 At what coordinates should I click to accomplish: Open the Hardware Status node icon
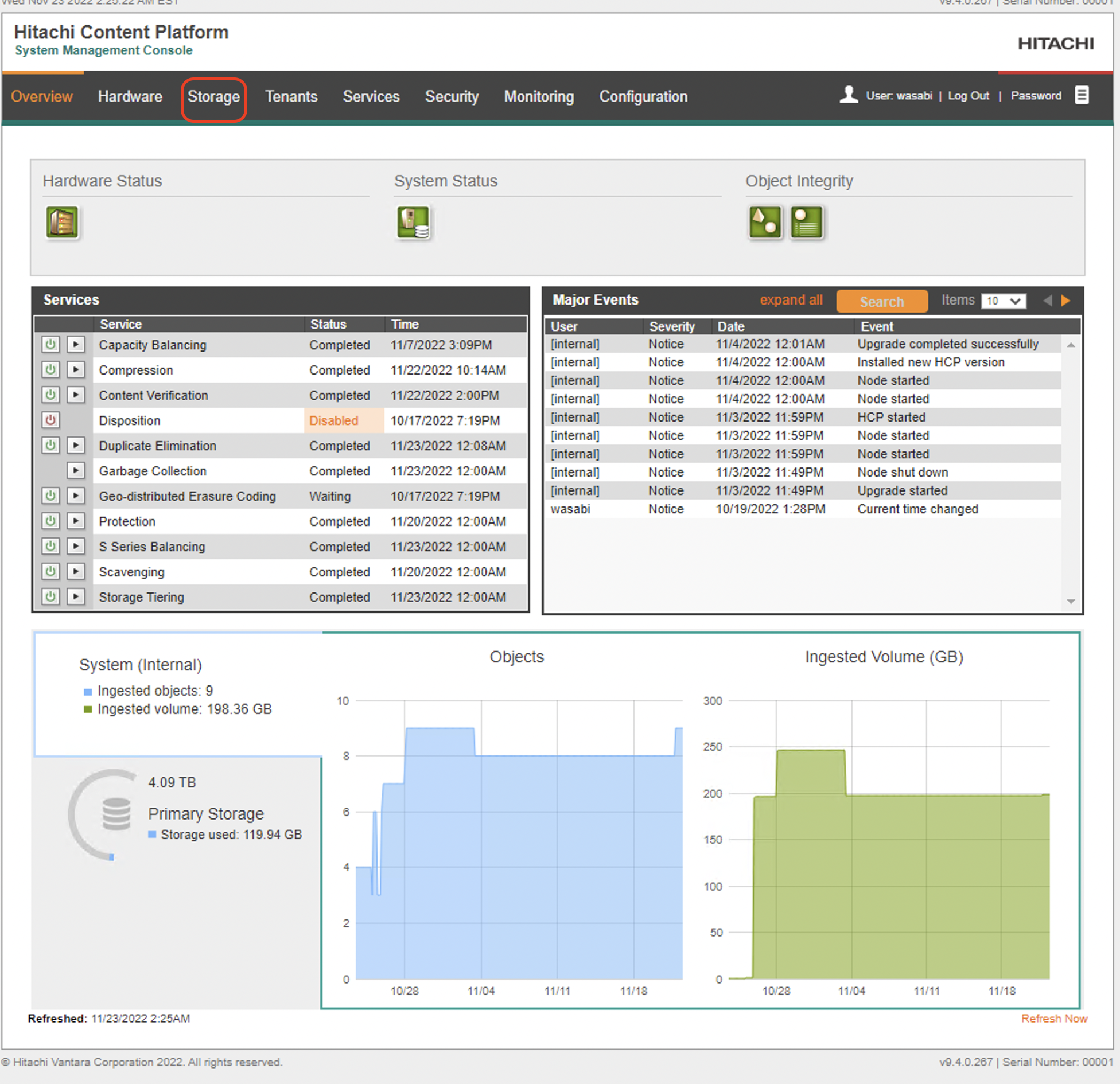(x=62, y=223)
